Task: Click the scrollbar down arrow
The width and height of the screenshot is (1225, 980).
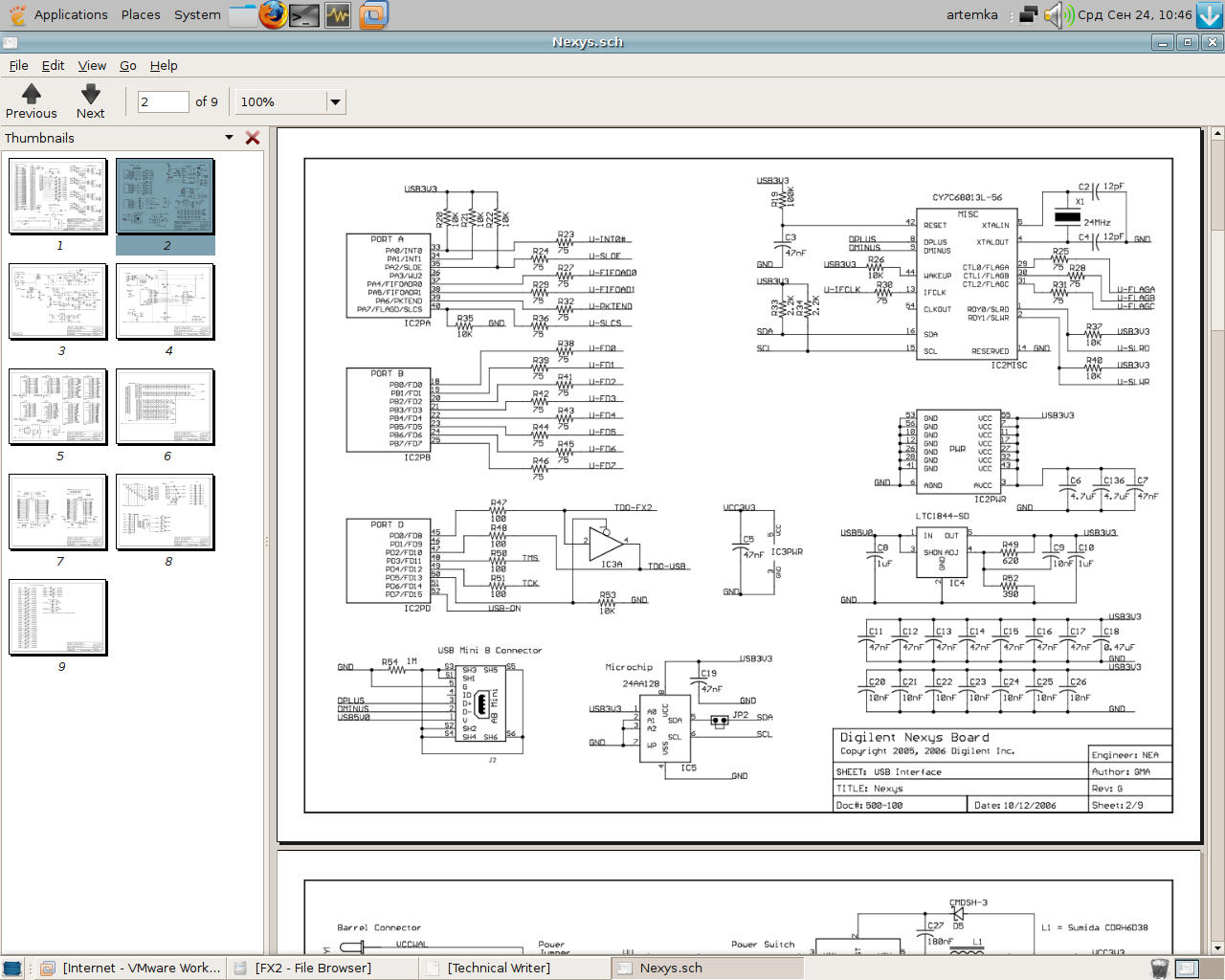Action: click(x=1217, y=948)
